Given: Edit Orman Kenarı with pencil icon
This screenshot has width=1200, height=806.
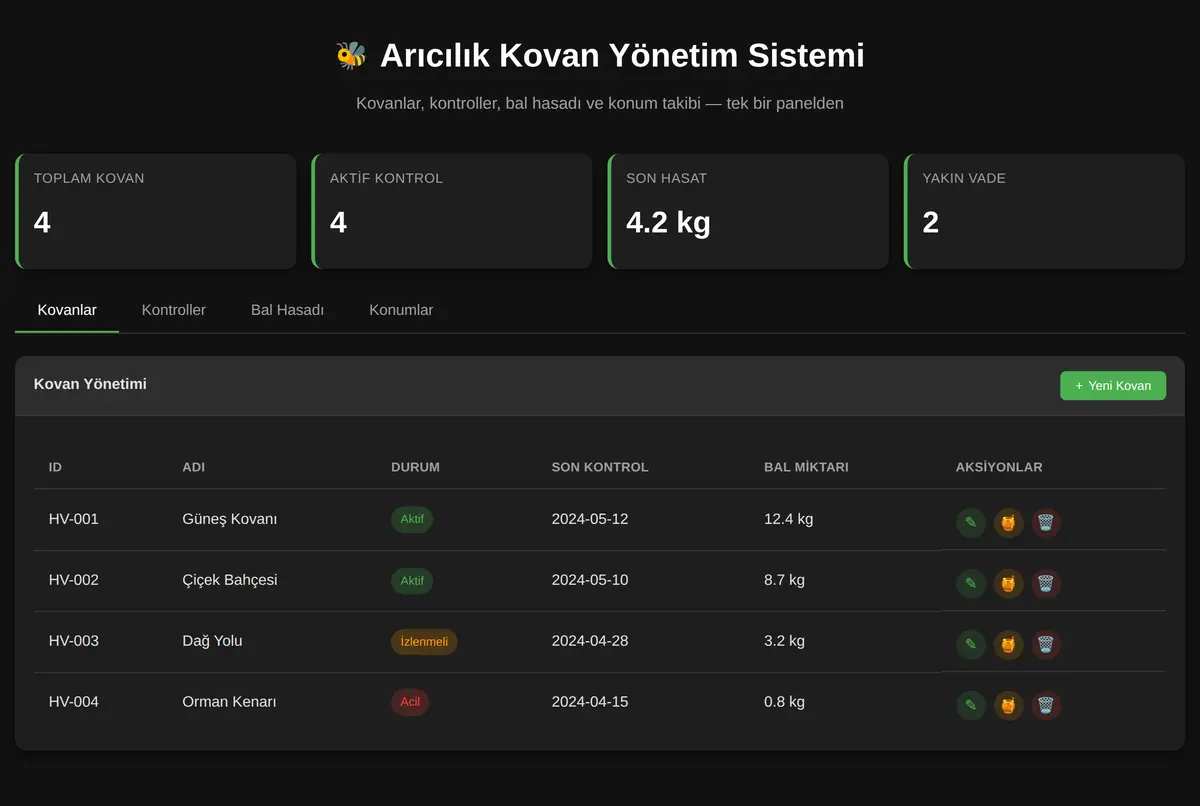Looking at the screenshot, I should pyautogui.click(x=971, y=705).
